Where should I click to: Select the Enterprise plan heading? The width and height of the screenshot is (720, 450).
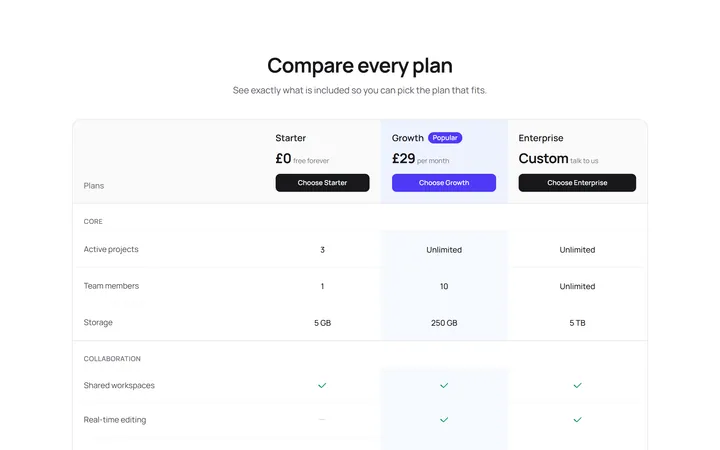pyautogui.click(x=541, y=138)
